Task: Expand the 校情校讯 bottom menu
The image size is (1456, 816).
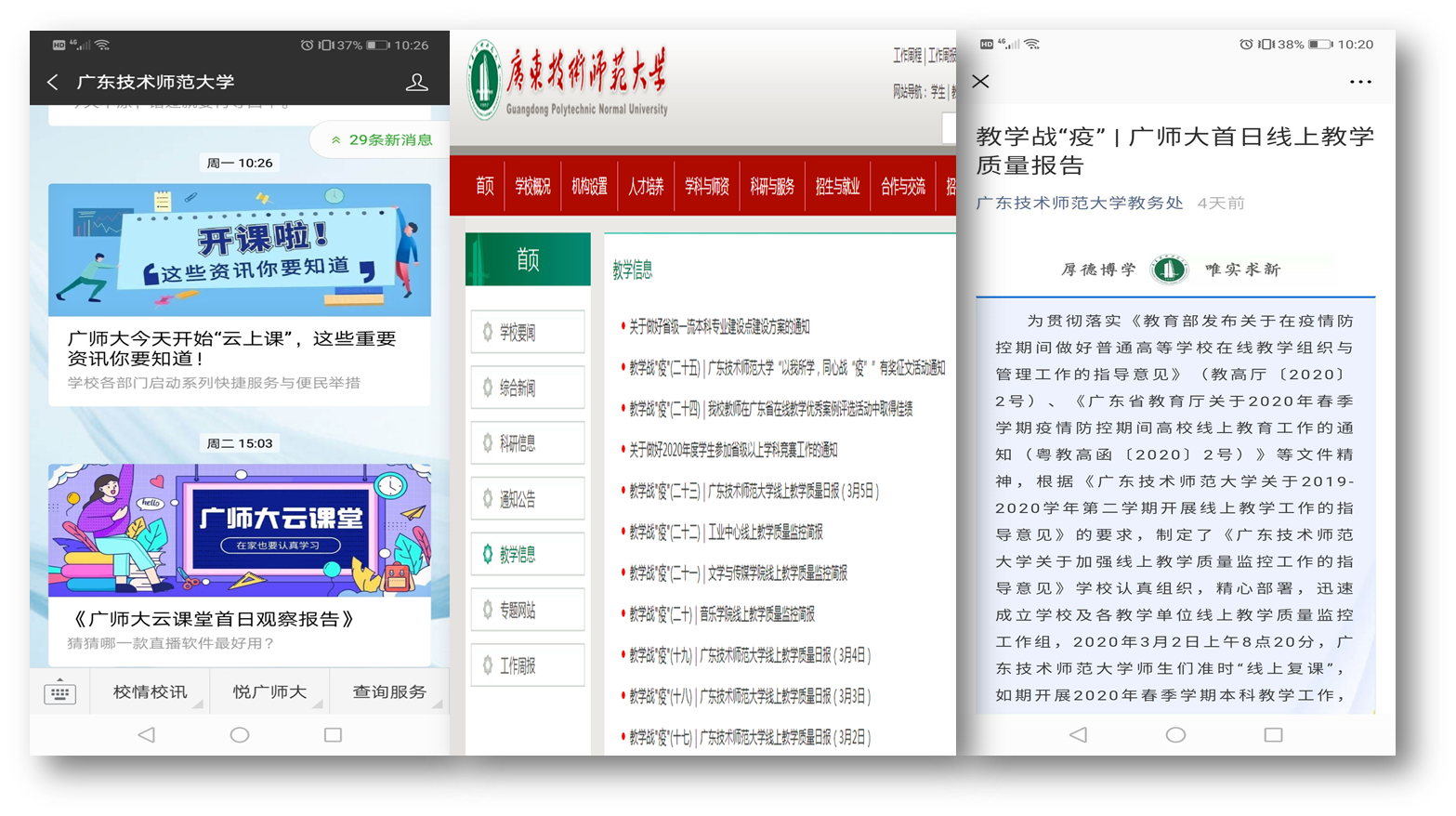Action: coord(151,692)
